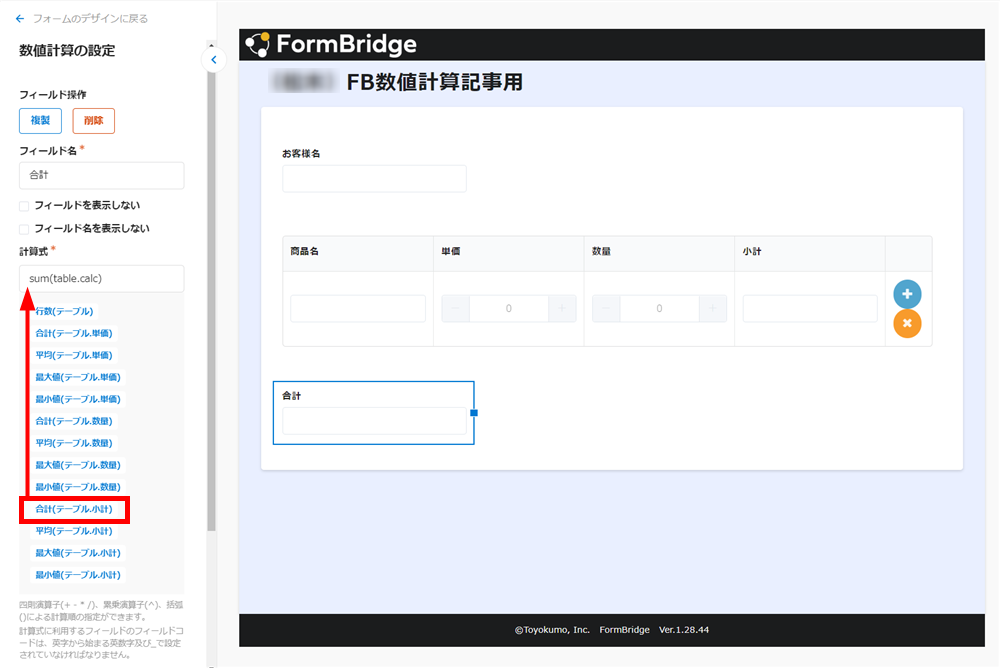
Task: Insert 合計(テーブル.小計) into the formula
Action: coord(73,509)
